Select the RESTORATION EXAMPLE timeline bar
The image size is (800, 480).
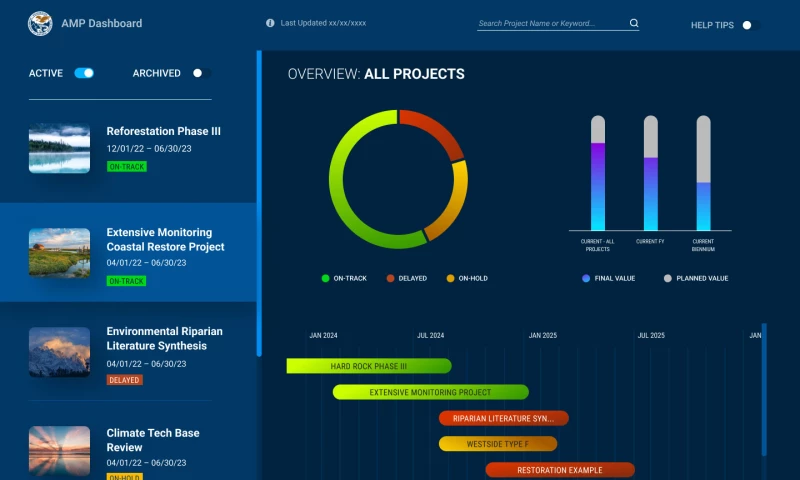tap(560, 470)
